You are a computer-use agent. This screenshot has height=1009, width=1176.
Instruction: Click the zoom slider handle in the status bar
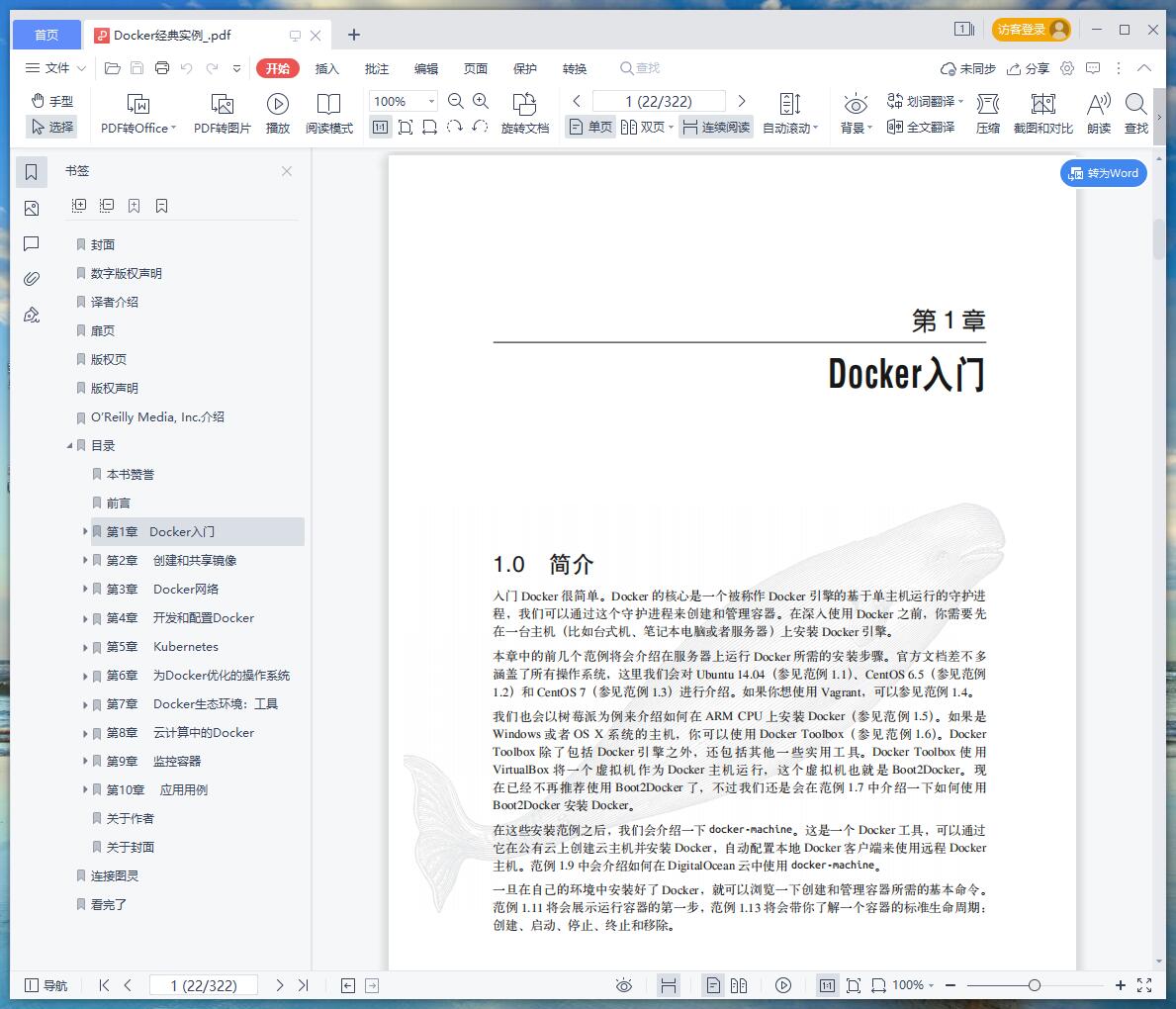(1035, 985)
